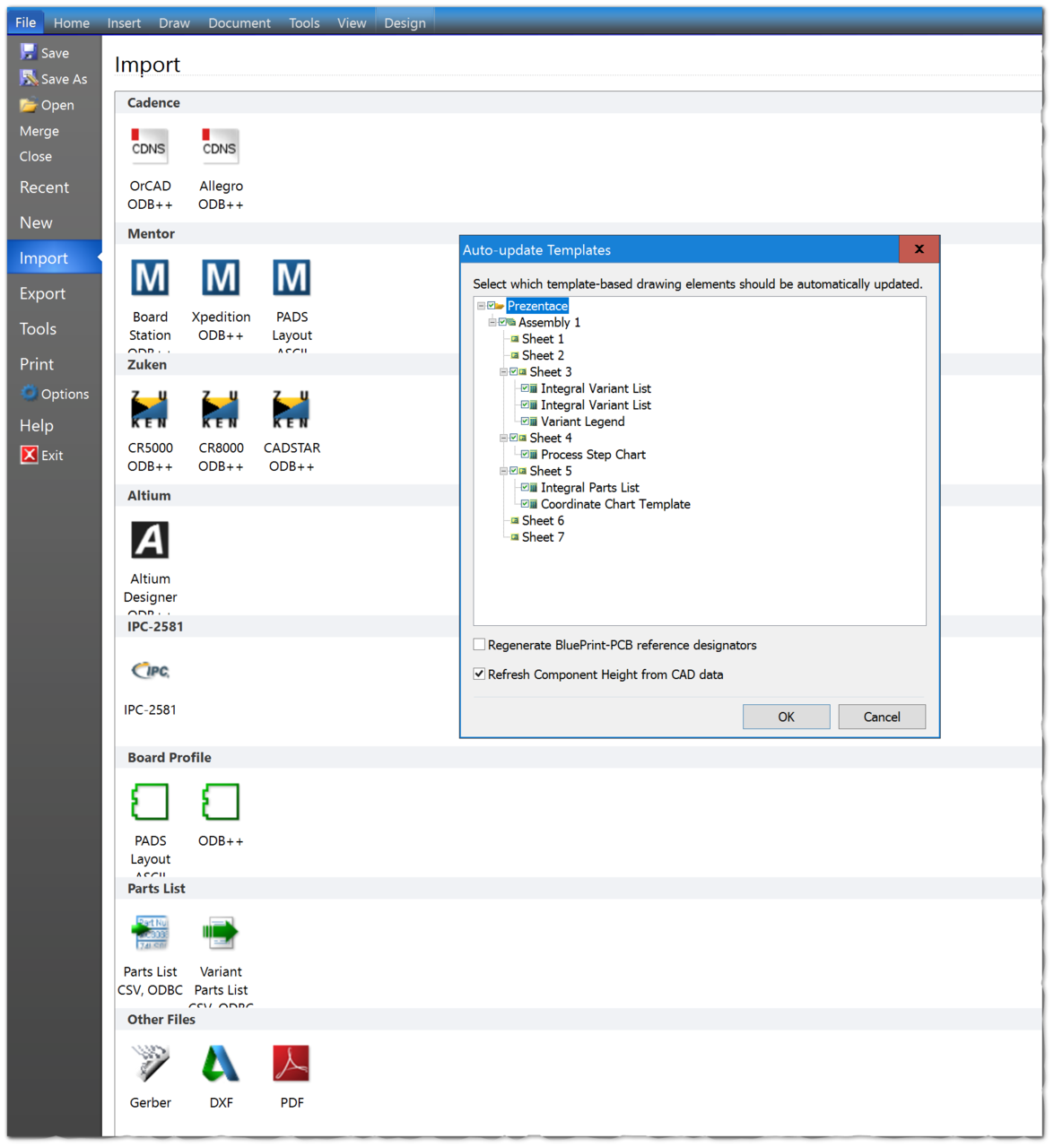Collapse the Sheet 5 tree node

pos(503,471)
